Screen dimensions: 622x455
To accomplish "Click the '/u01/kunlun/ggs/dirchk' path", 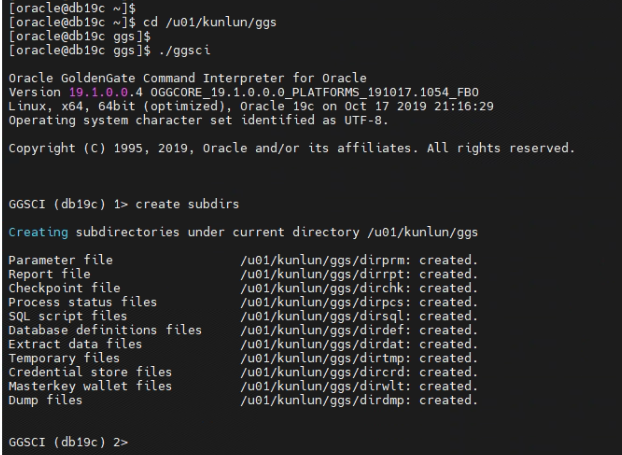I will [322, 288].
